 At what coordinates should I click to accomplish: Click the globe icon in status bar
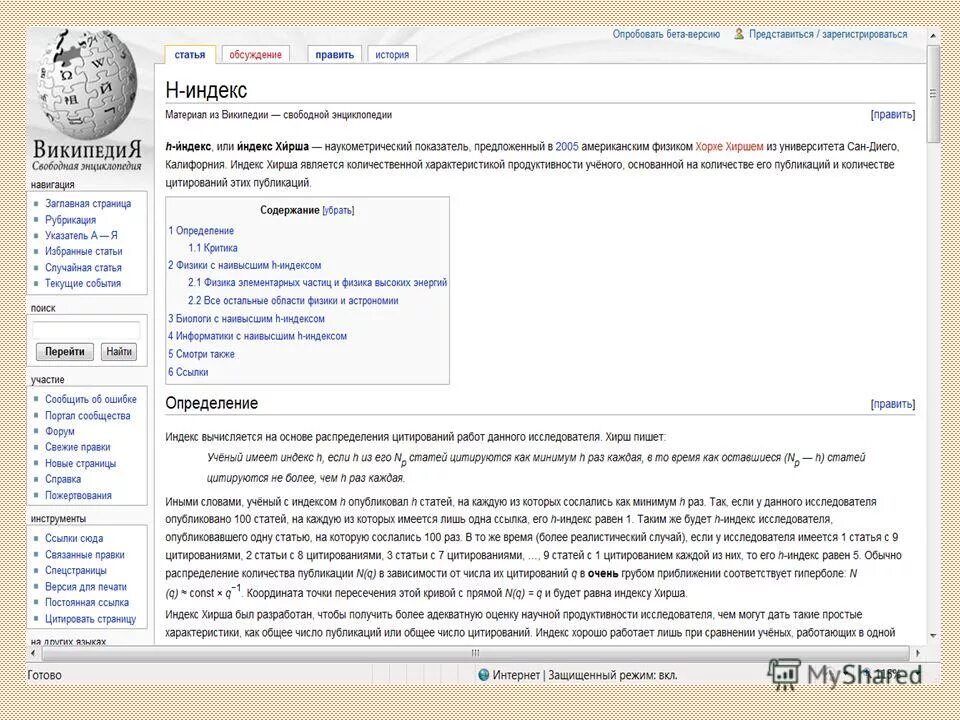484,675
